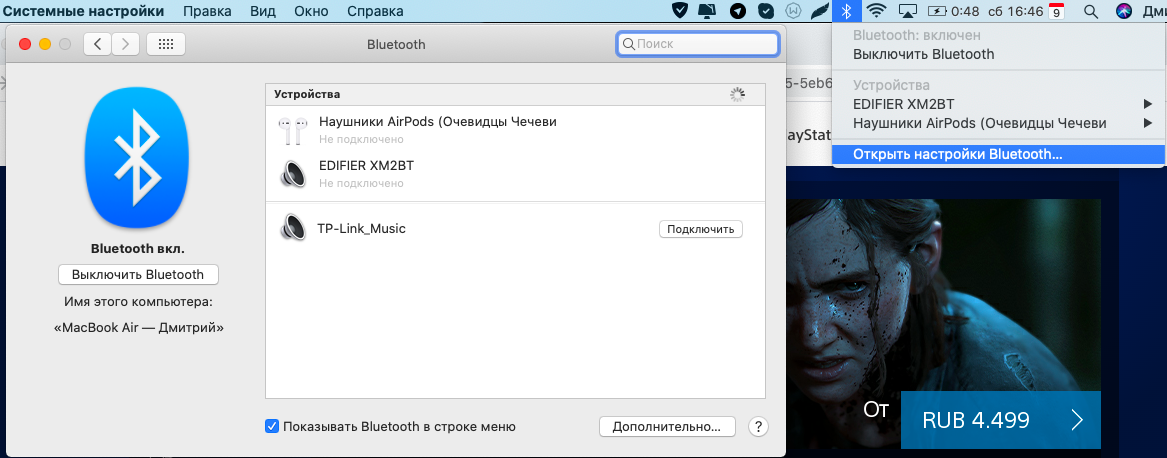Click the checkmark badge menu bar icon
Viewport: 1167px width, 458px height.
[765, 10]
